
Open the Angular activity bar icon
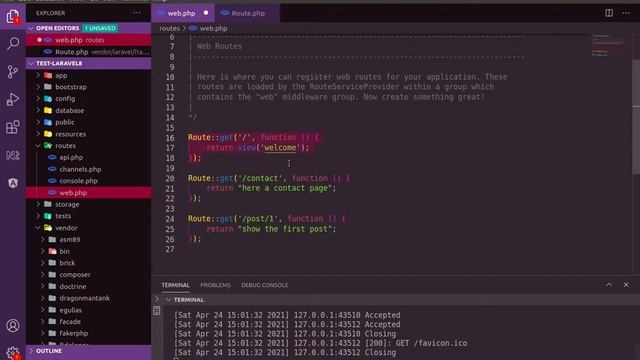point(13,183)
